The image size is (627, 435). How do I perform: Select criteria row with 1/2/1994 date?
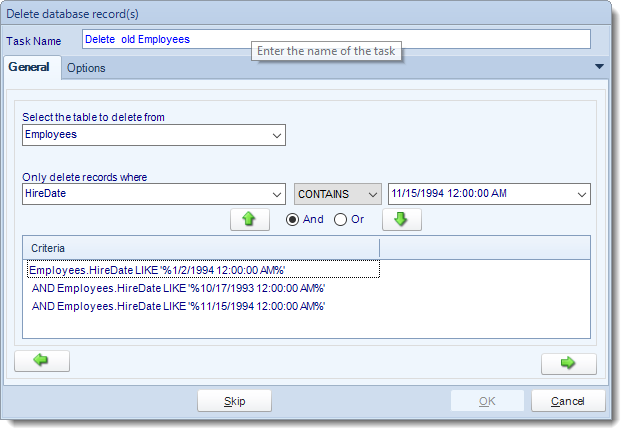click(x=203, y=270)
